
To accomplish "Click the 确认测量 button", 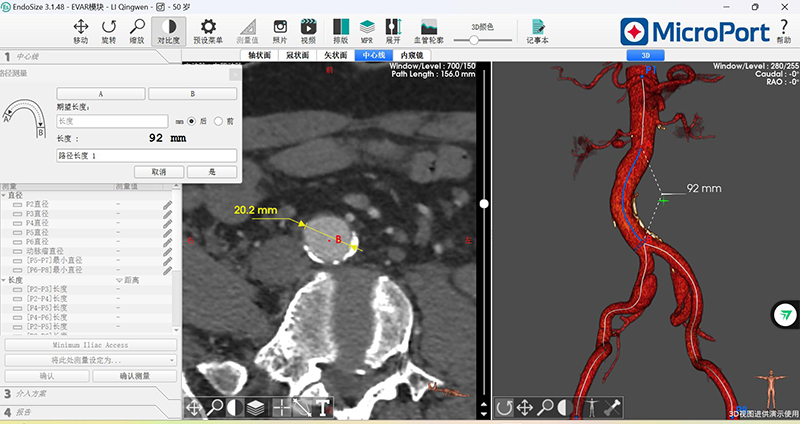I will point(135,376).
